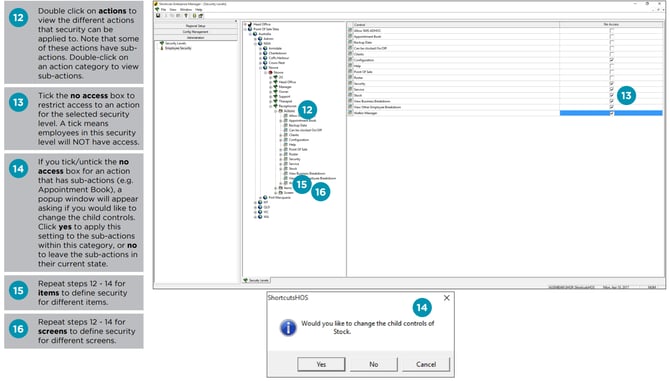This screenshot has width=670, height=381.
Task: Open the Config Management panel bar
Action: (195, 32)
